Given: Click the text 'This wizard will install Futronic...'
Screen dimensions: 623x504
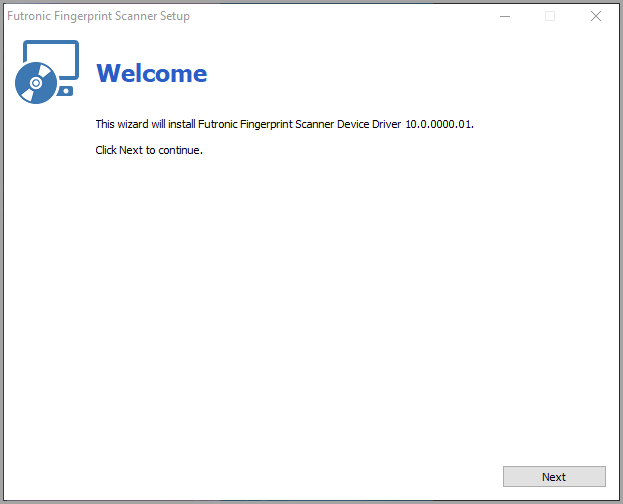Looking at the screenshot, I should click(284, 124).
